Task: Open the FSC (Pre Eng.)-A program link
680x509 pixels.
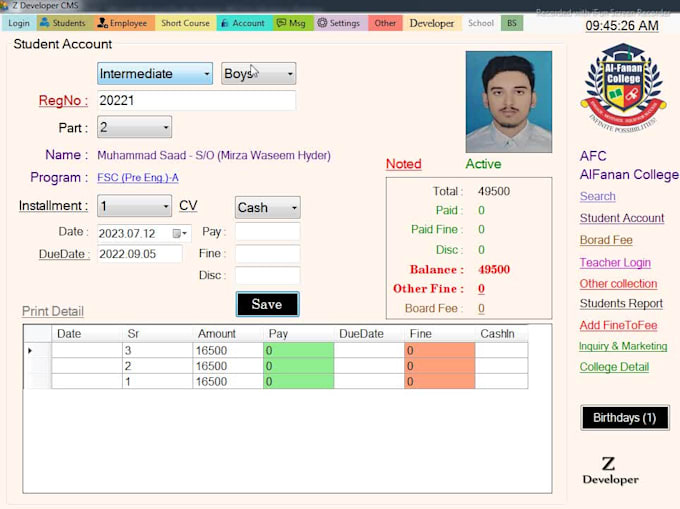Action: pos(138,178)
